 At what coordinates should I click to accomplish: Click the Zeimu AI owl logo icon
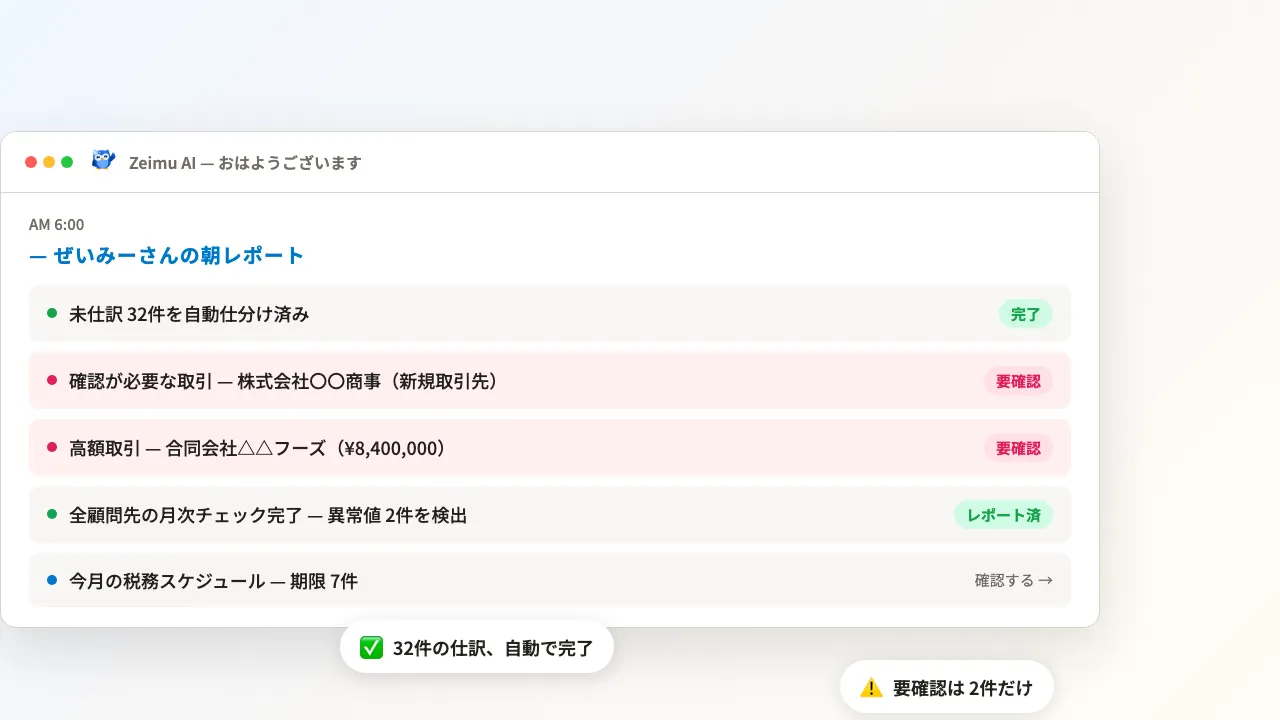tap(103, 160)
